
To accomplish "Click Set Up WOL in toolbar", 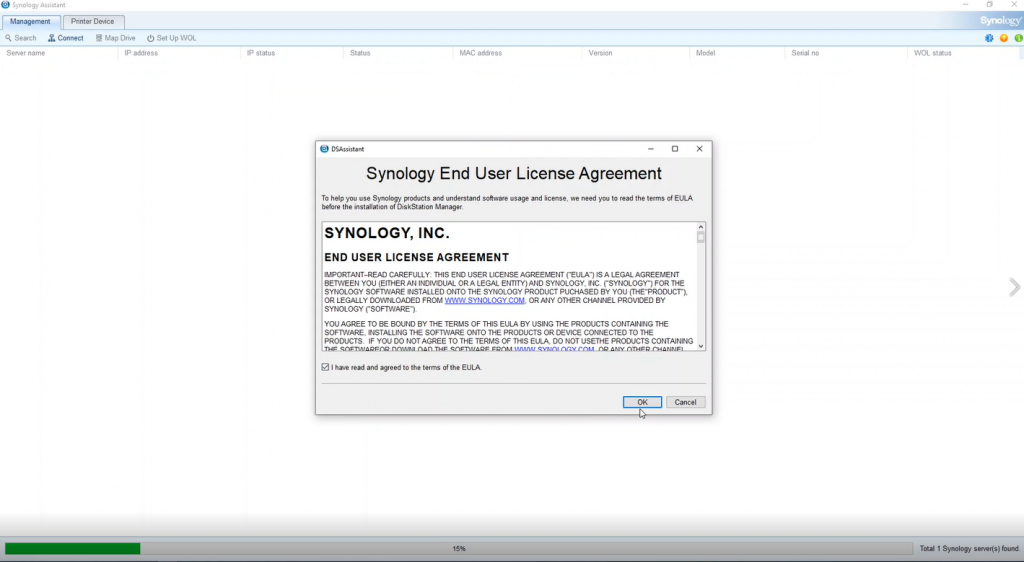I will pos(171,39).
